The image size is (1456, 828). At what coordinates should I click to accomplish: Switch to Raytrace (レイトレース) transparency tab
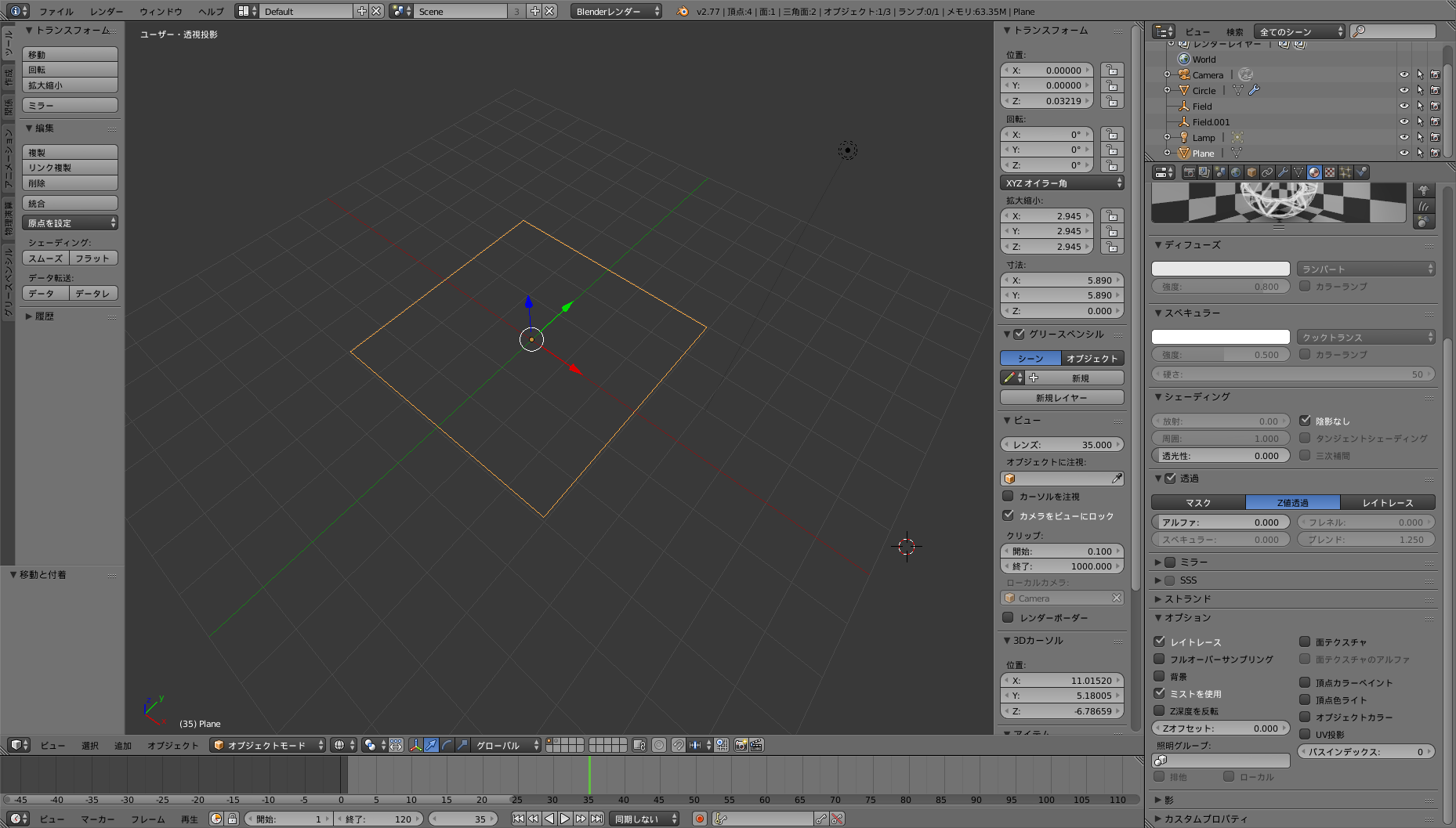tap(1388, 502)
